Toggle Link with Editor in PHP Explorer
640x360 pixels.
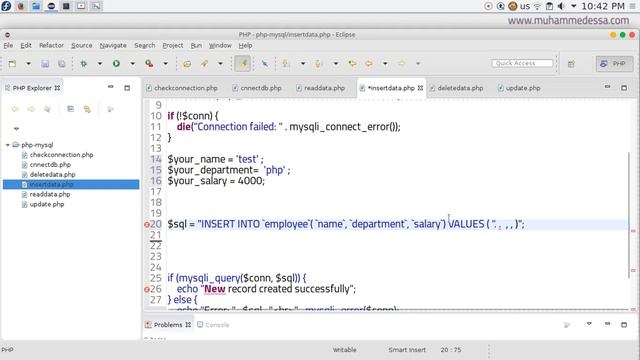click(87, 109)
